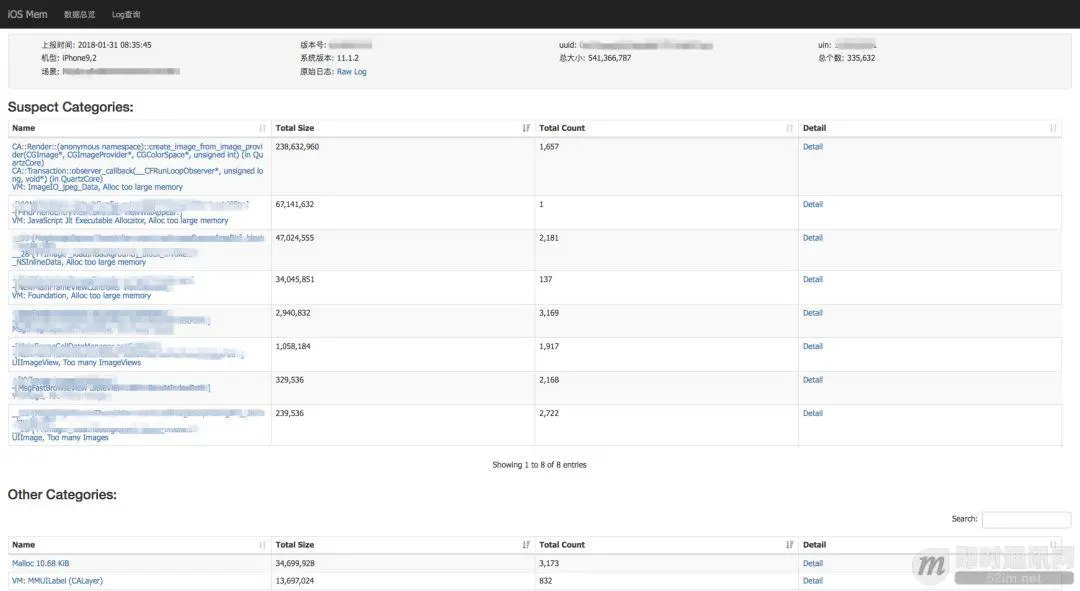
Task: Open Detail for the 238,632,960 row
Action: click(x=813, y=147)
